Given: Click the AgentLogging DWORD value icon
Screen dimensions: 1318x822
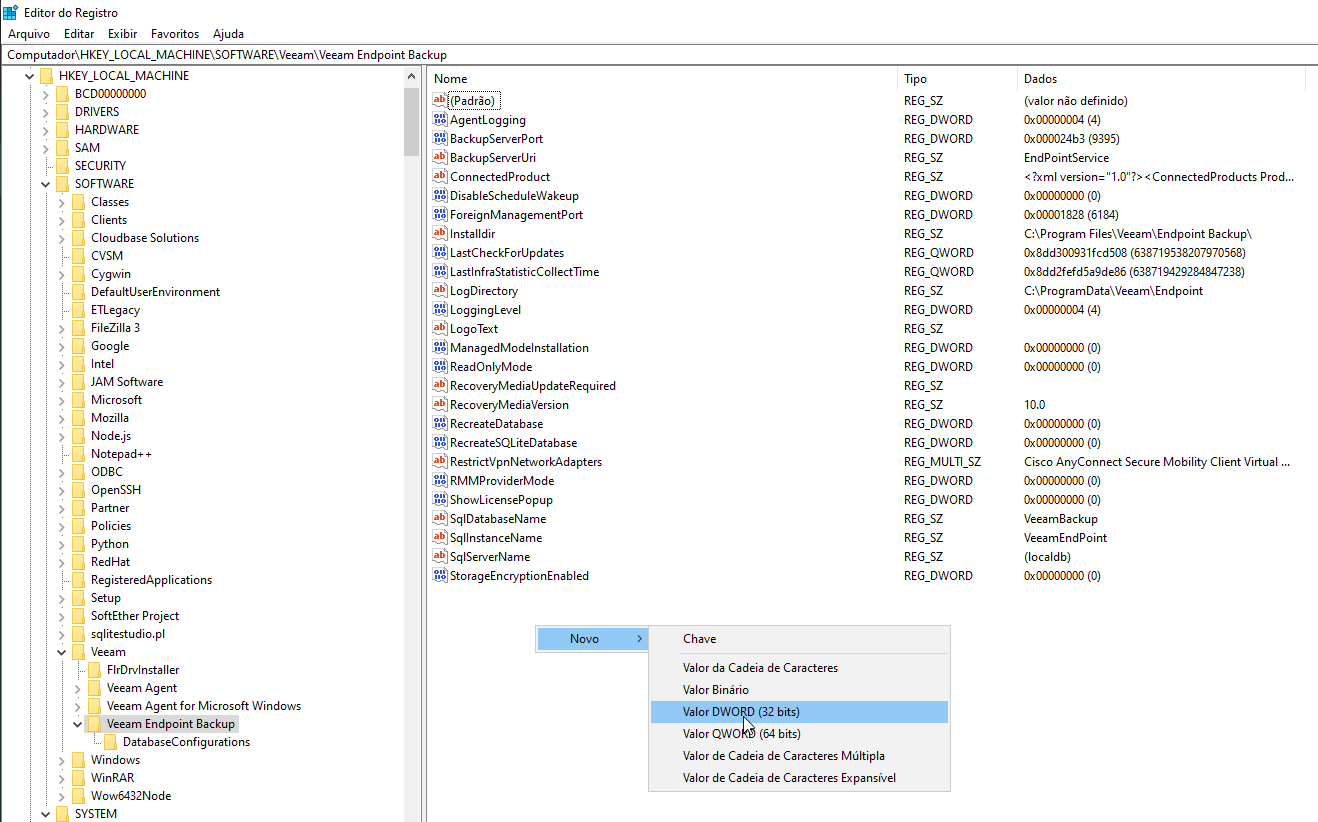Looking at the screenshot, I should 440,120.
